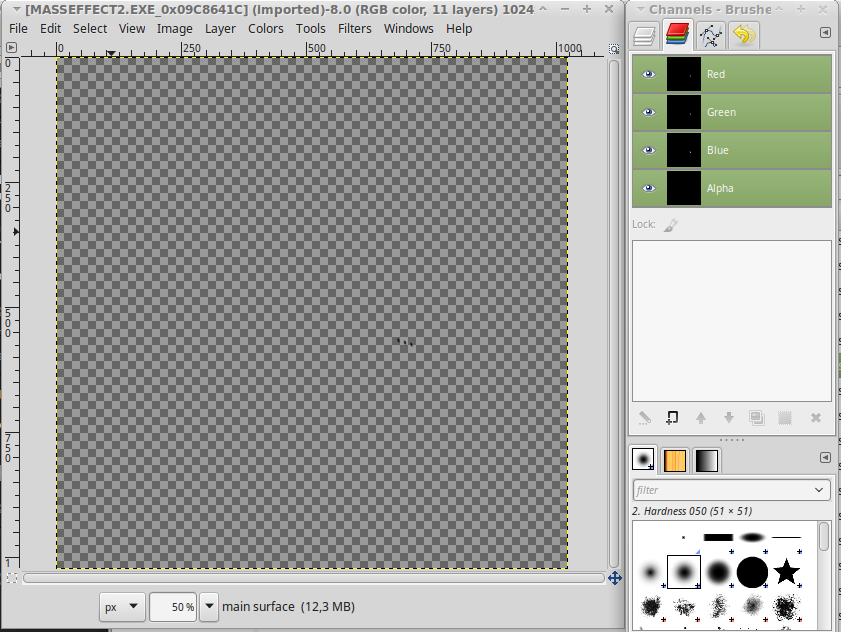Viewport: 841px width, 632px height.
Task: Lower the channel with down arrow
Action: coord(728,418)
